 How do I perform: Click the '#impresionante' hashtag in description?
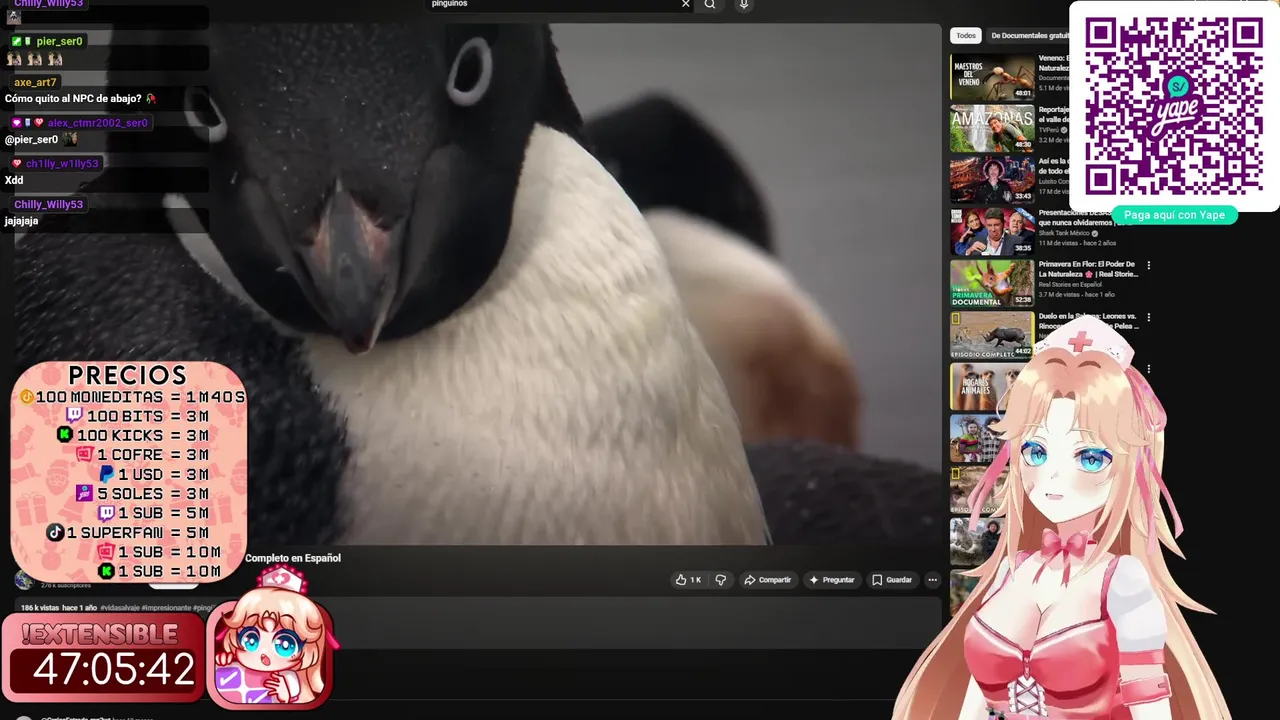tap(166, 608)
